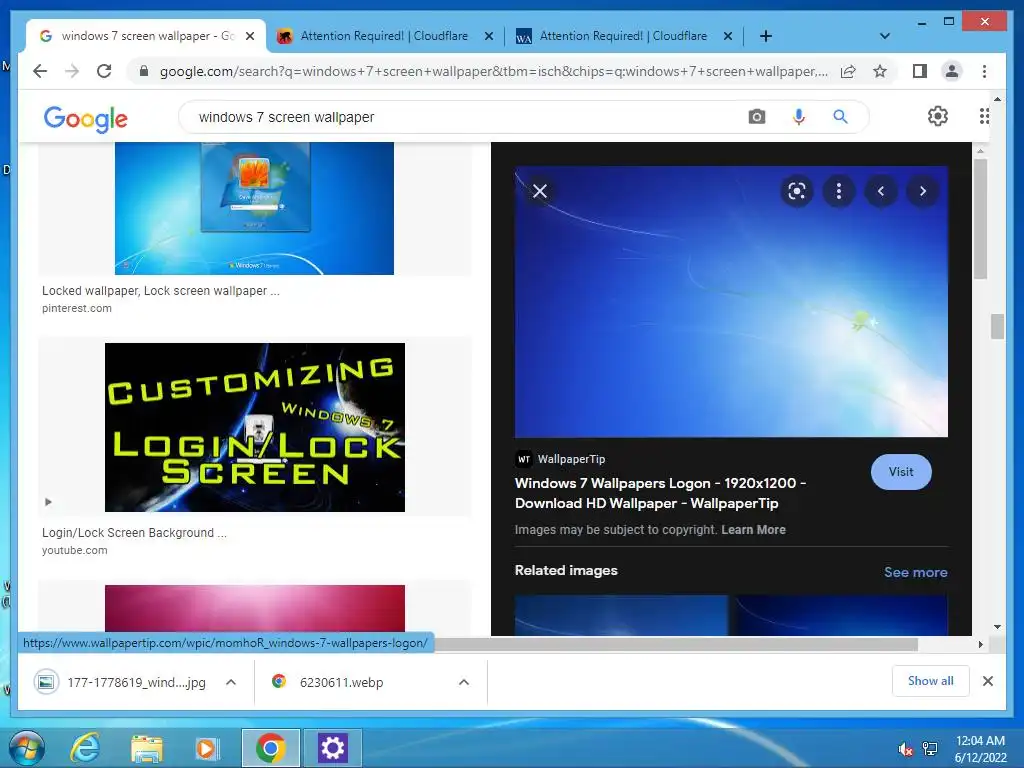
Task: Open Windows Explorer from taskbar
Action: point(146,748)
